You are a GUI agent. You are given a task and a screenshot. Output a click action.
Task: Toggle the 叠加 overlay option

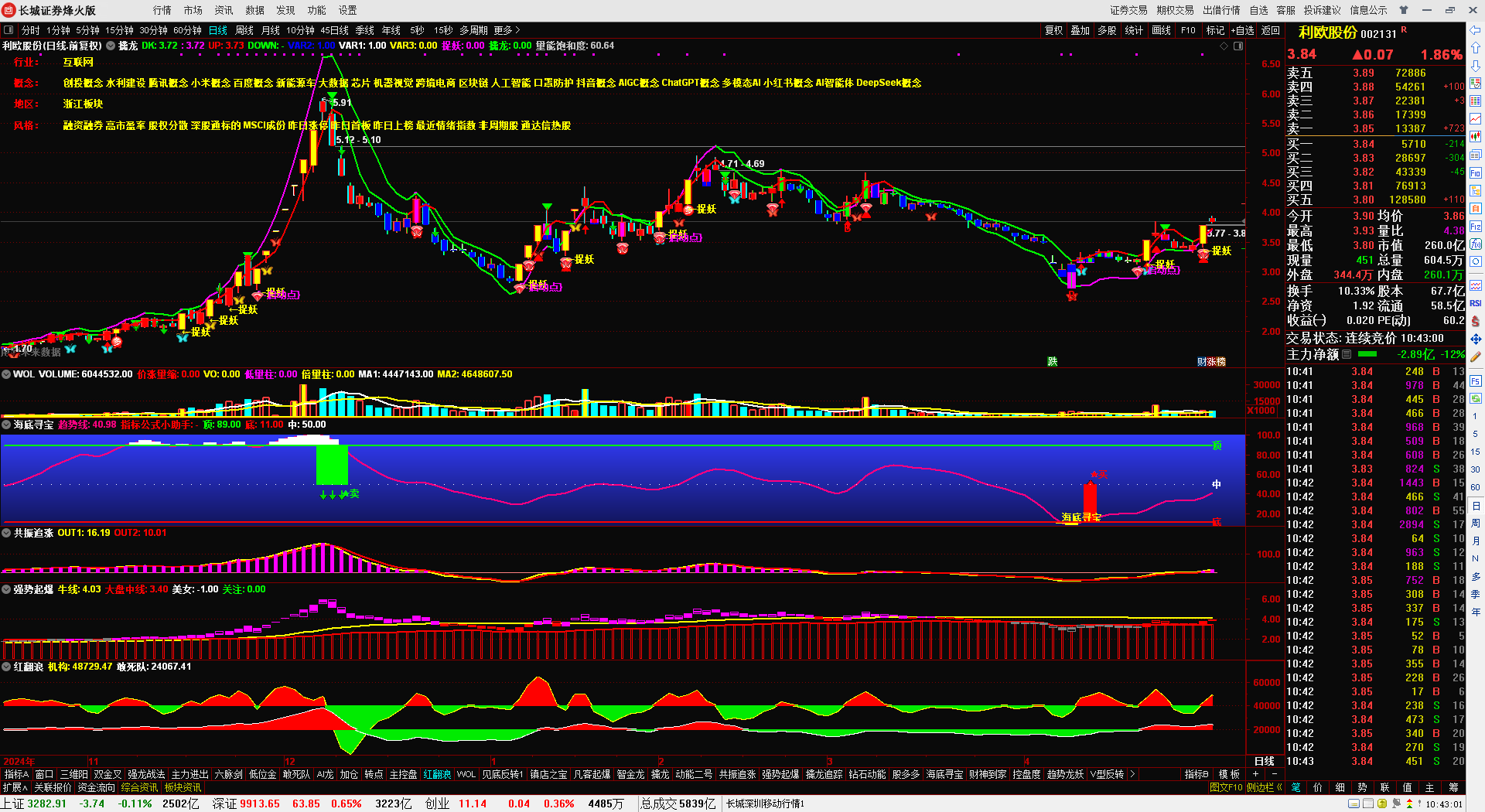point(1080,30)
